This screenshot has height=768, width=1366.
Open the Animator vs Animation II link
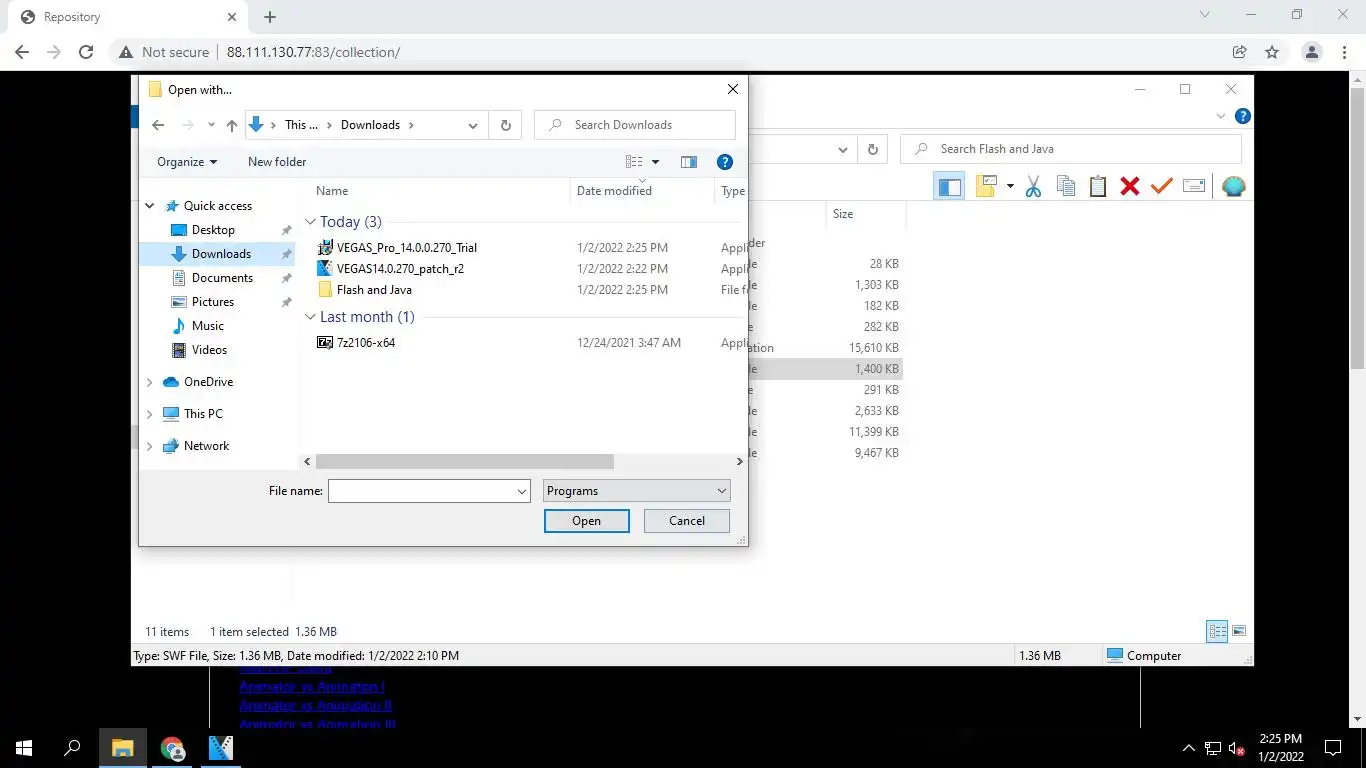click(315, 706)
